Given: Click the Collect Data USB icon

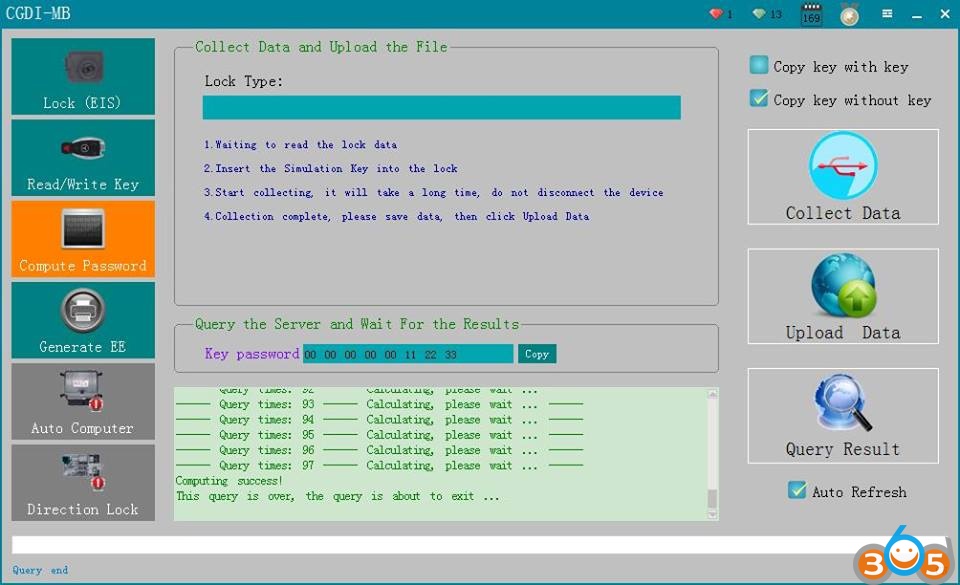Looking at the screenshot, I should tap(842, 167).
